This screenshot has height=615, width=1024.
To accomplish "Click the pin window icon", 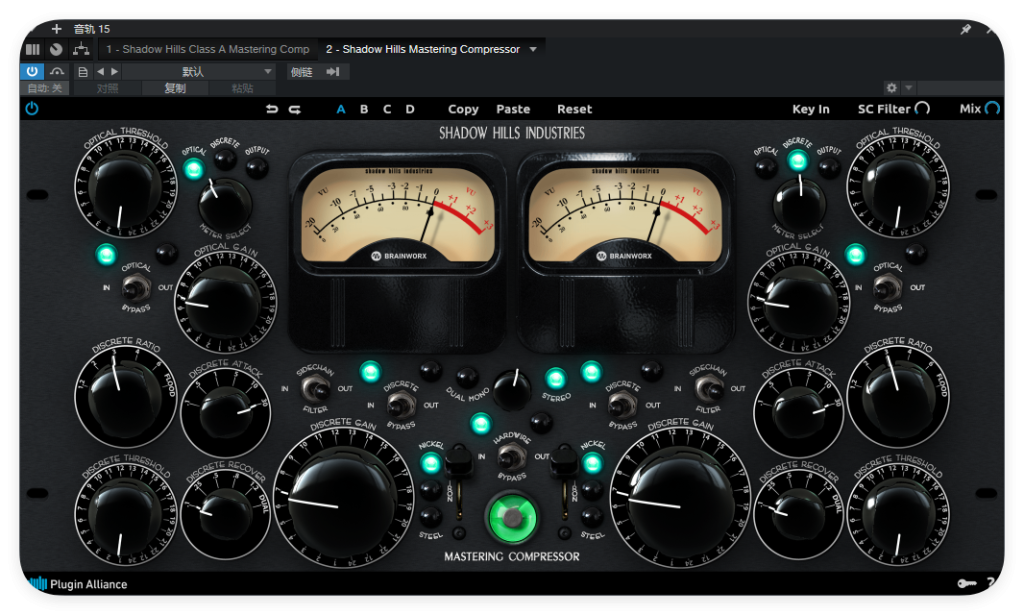I will [x=965, y=29].
